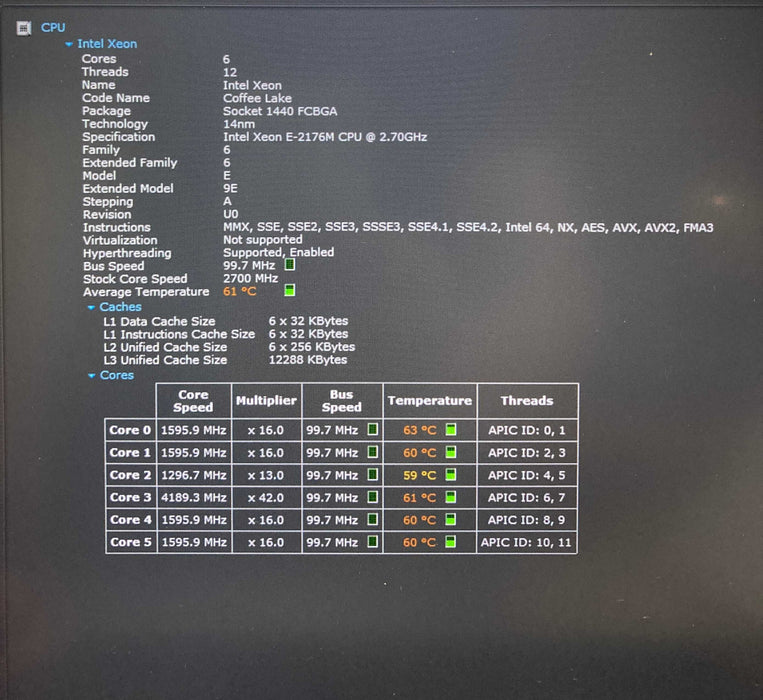The image size is (763, 700).
Task: Select the Temperature column header
Action: tap(430, 401)
